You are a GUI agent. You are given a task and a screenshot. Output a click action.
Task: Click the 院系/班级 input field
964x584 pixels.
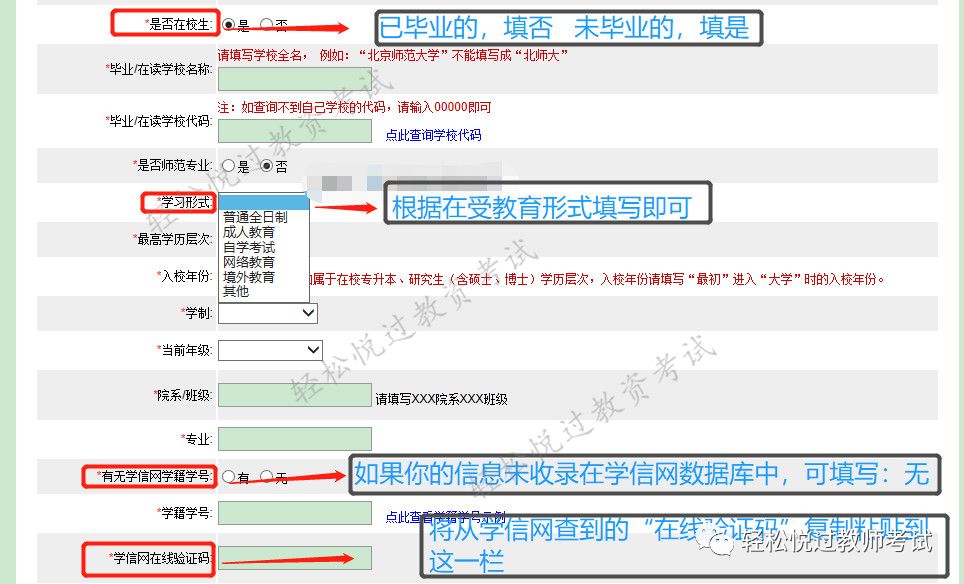click(295, 395)
